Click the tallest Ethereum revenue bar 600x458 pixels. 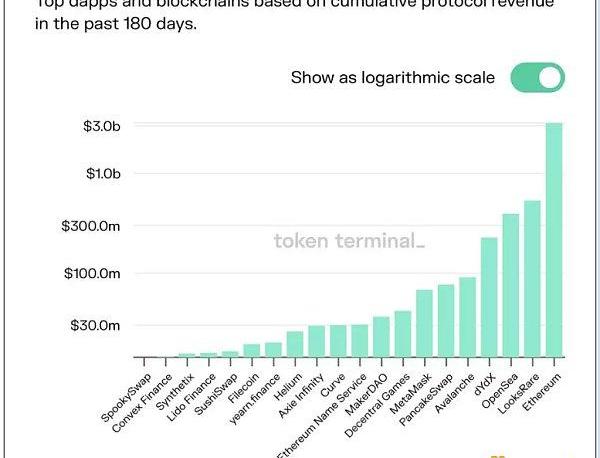click(553, 240)
